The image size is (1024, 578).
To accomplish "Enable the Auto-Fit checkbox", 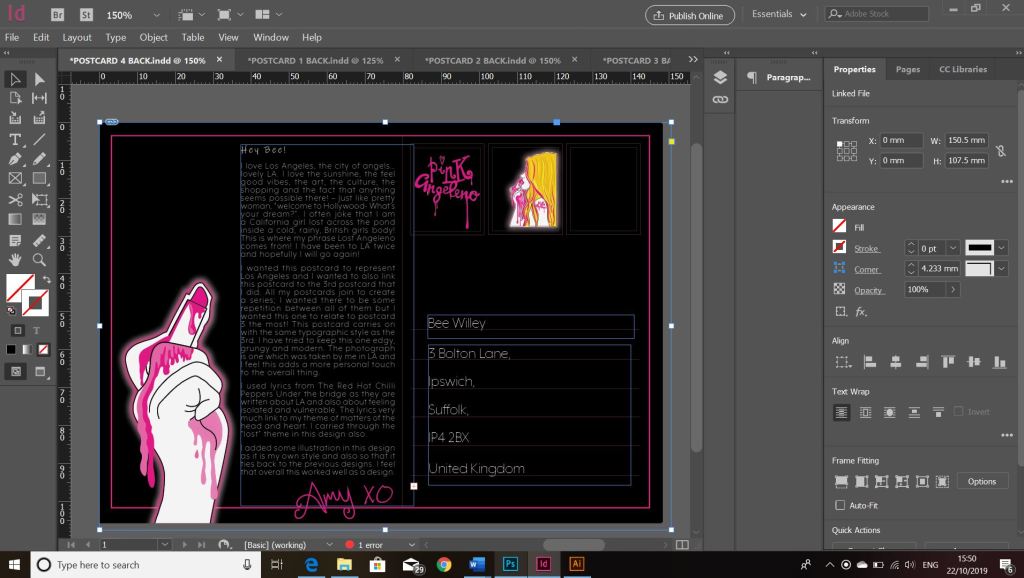I will pos(839,505).
